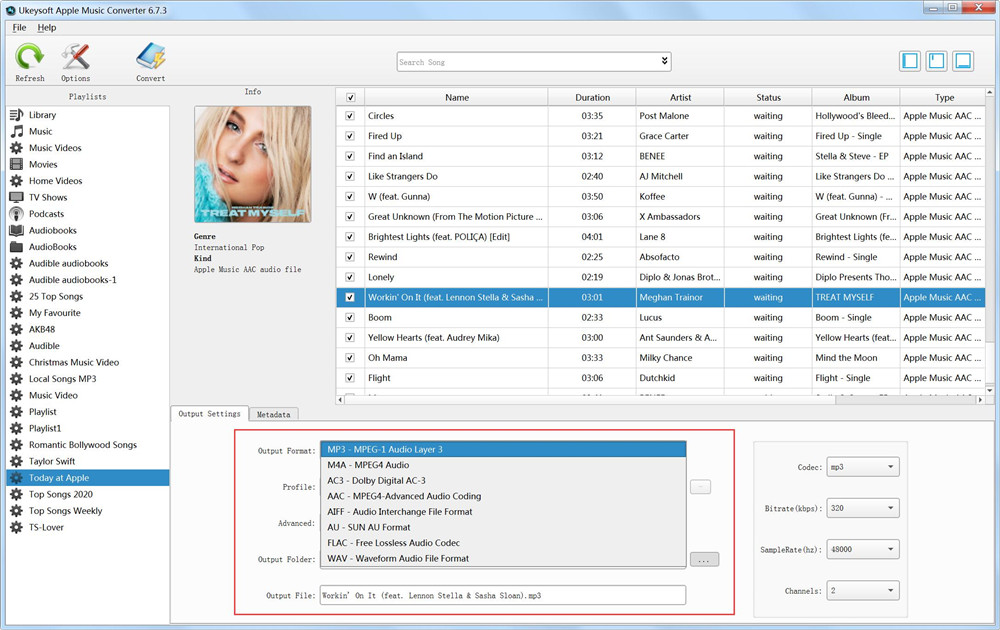Screen dimensions: 1000x630
Task: Select Audible audiobooks playlist
Action: pos(87,263)
